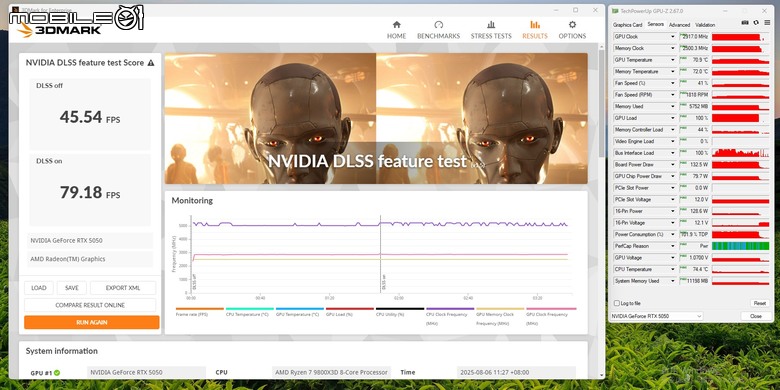Toggle the Frame rate (FPS) legend swatch
The width and height of the screenshot is (780, 390).
199,309
